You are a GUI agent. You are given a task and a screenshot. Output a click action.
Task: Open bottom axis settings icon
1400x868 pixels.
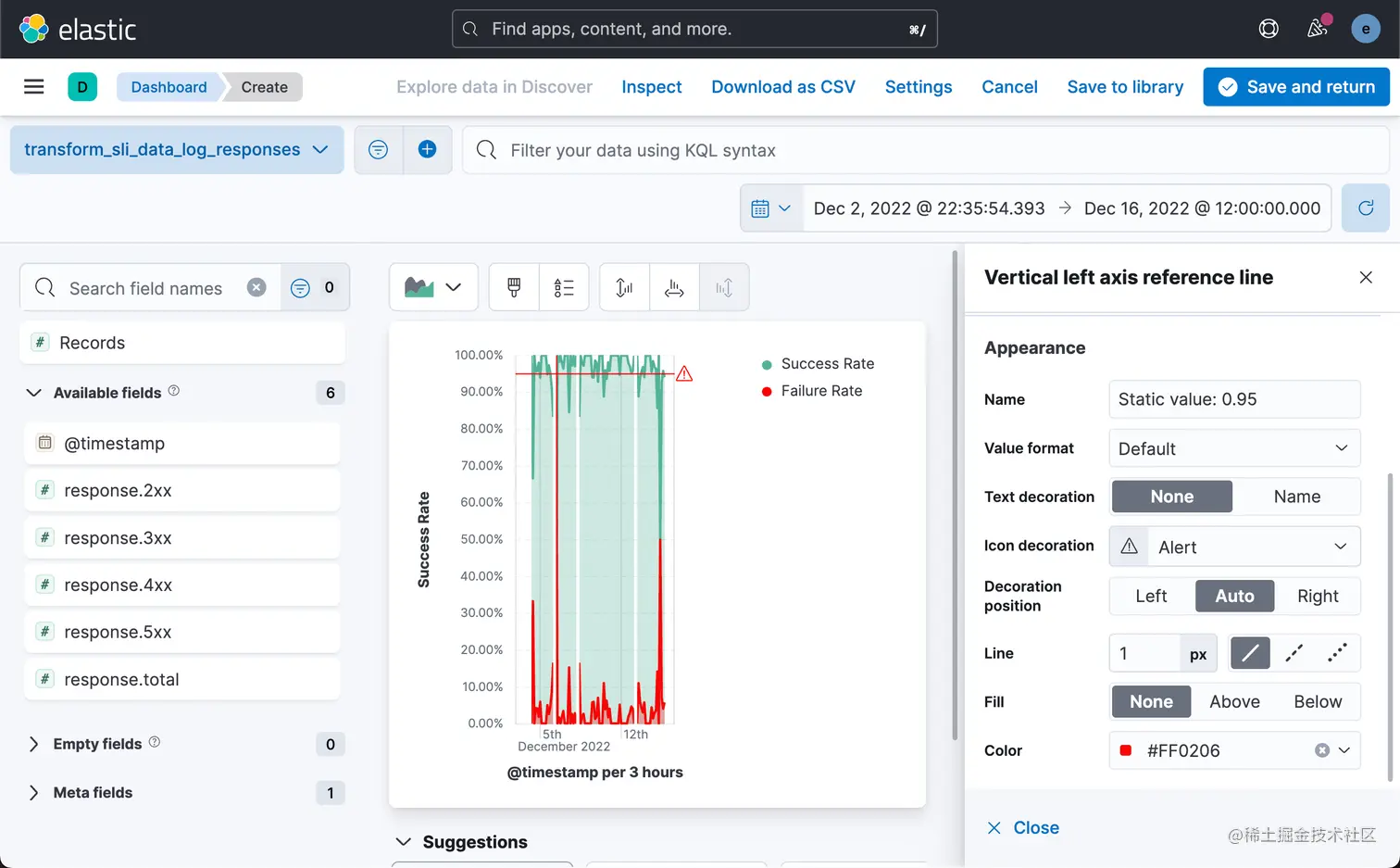point(674,288)
